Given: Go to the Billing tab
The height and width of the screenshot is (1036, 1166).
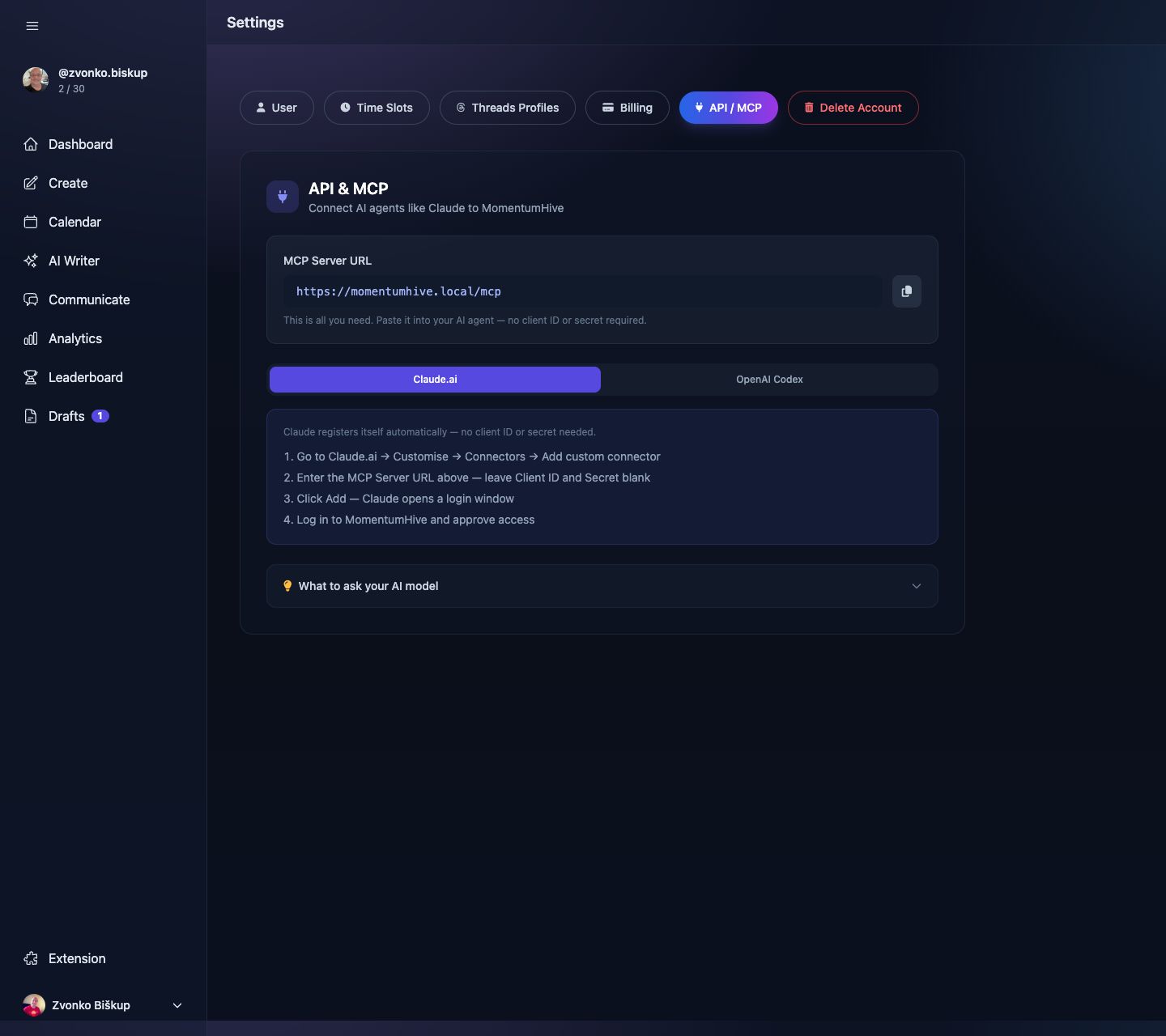Looking at the screenshot, I should click(x=628, y=108).
